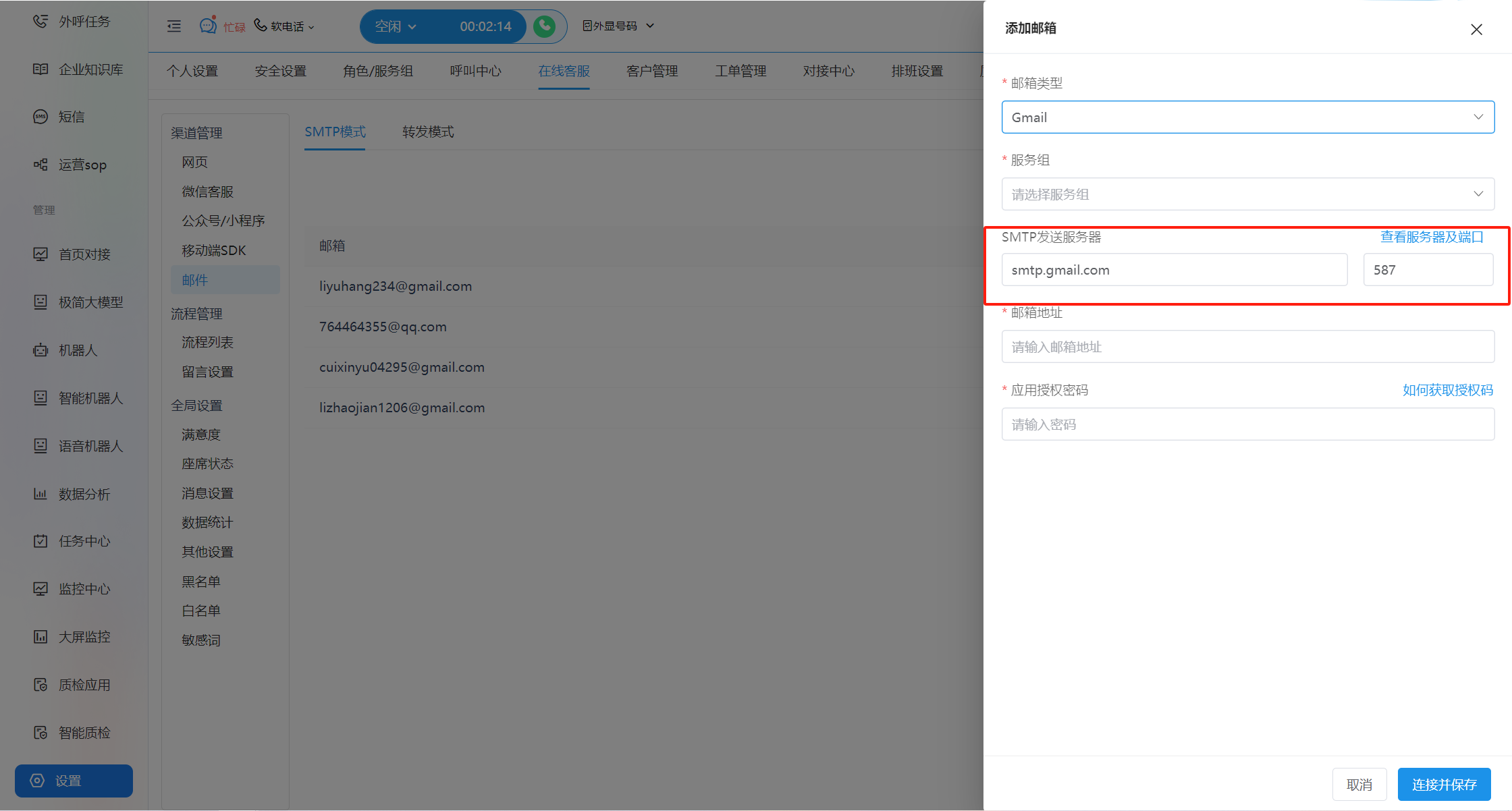Open 公众号/小程序 channel item
This screenshot has width=1512, height=811.
pyautogui.click(x=223, y=221)
